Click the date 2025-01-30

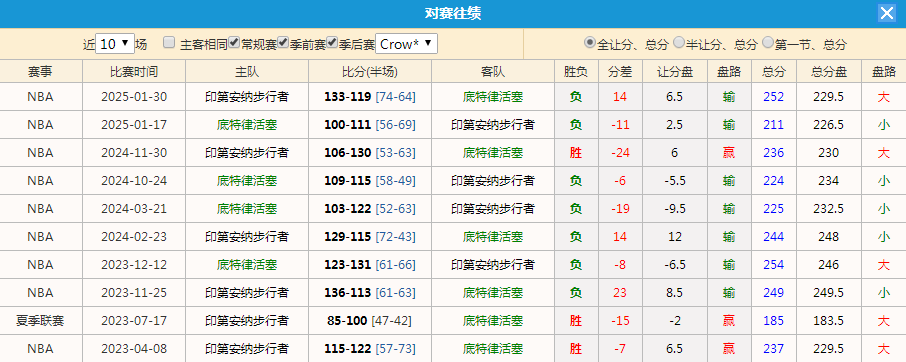tap(134, 96)
